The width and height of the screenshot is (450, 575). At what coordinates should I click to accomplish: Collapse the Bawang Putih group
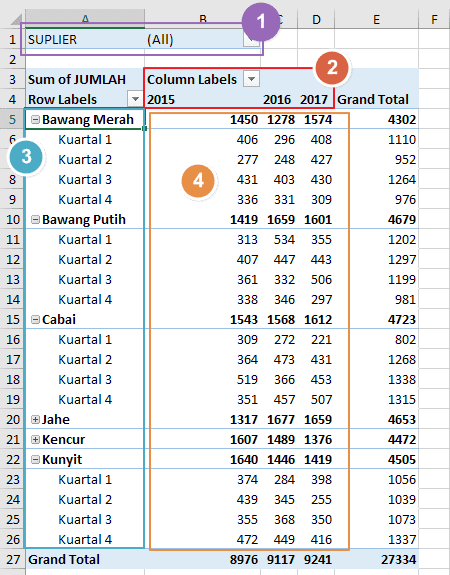[x=35, y=220]
